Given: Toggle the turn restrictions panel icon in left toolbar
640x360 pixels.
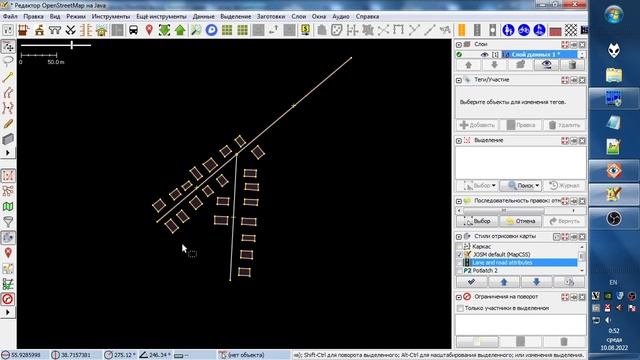Looking at the screenshot, I should click(x=8, y=299).
